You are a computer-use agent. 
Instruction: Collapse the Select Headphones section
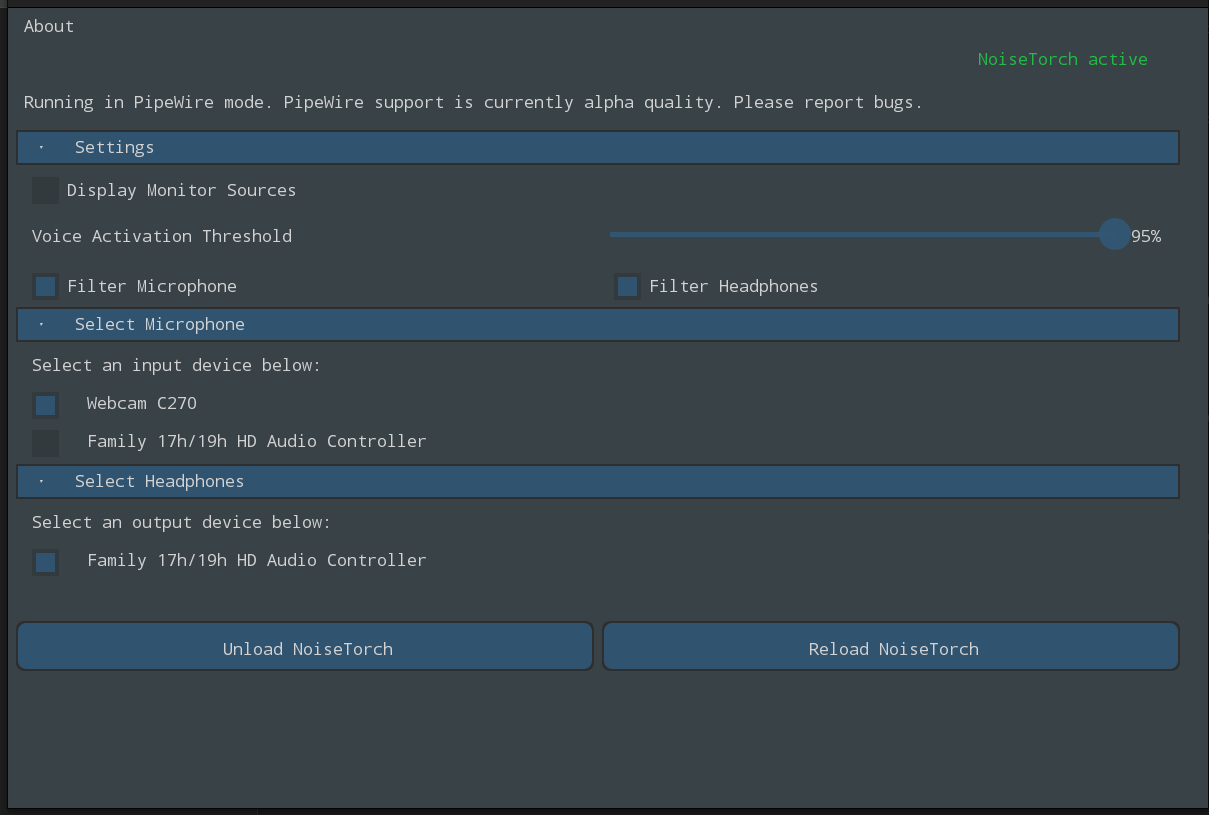[598, 482]
